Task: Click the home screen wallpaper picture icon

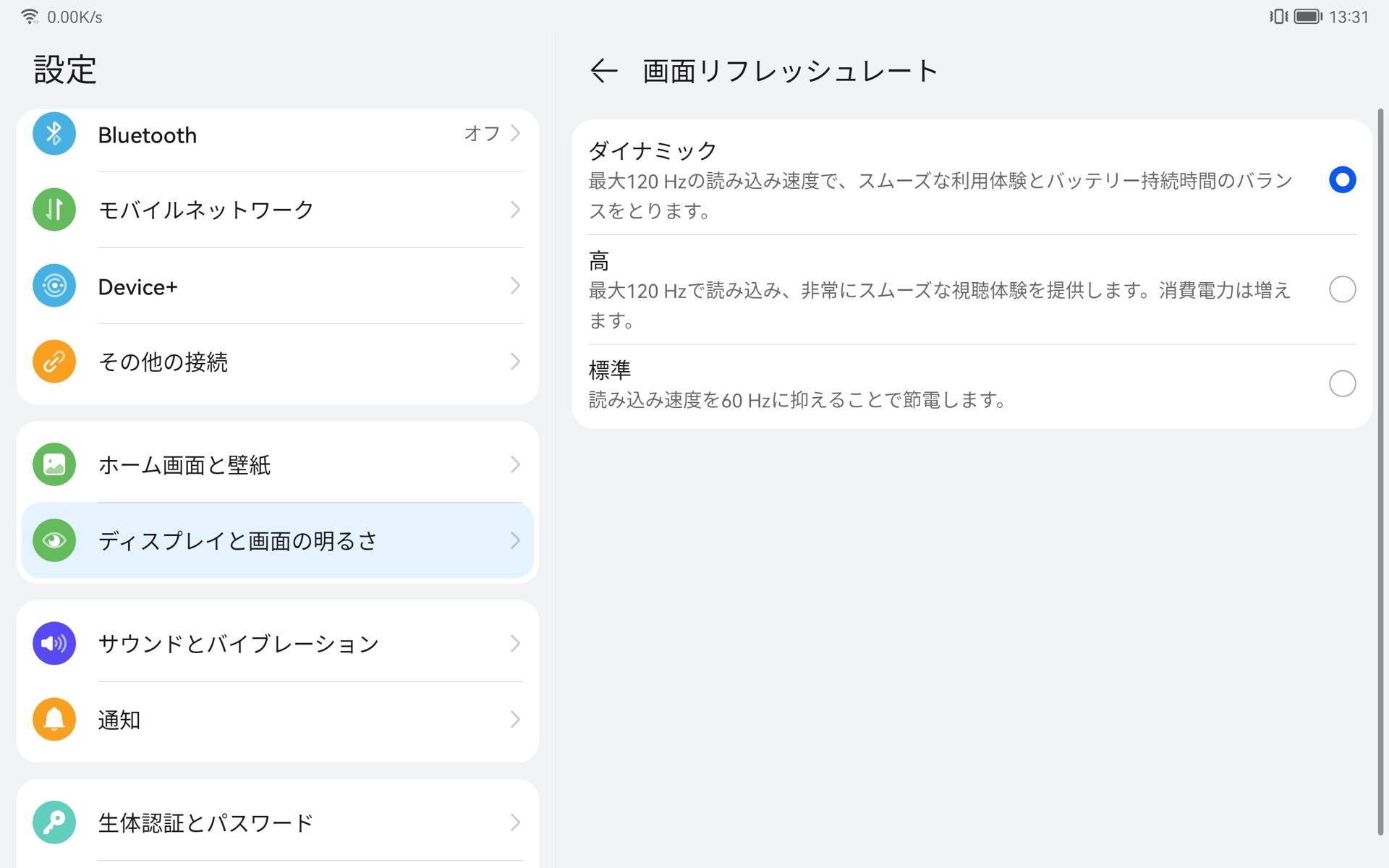Action: 54,464
